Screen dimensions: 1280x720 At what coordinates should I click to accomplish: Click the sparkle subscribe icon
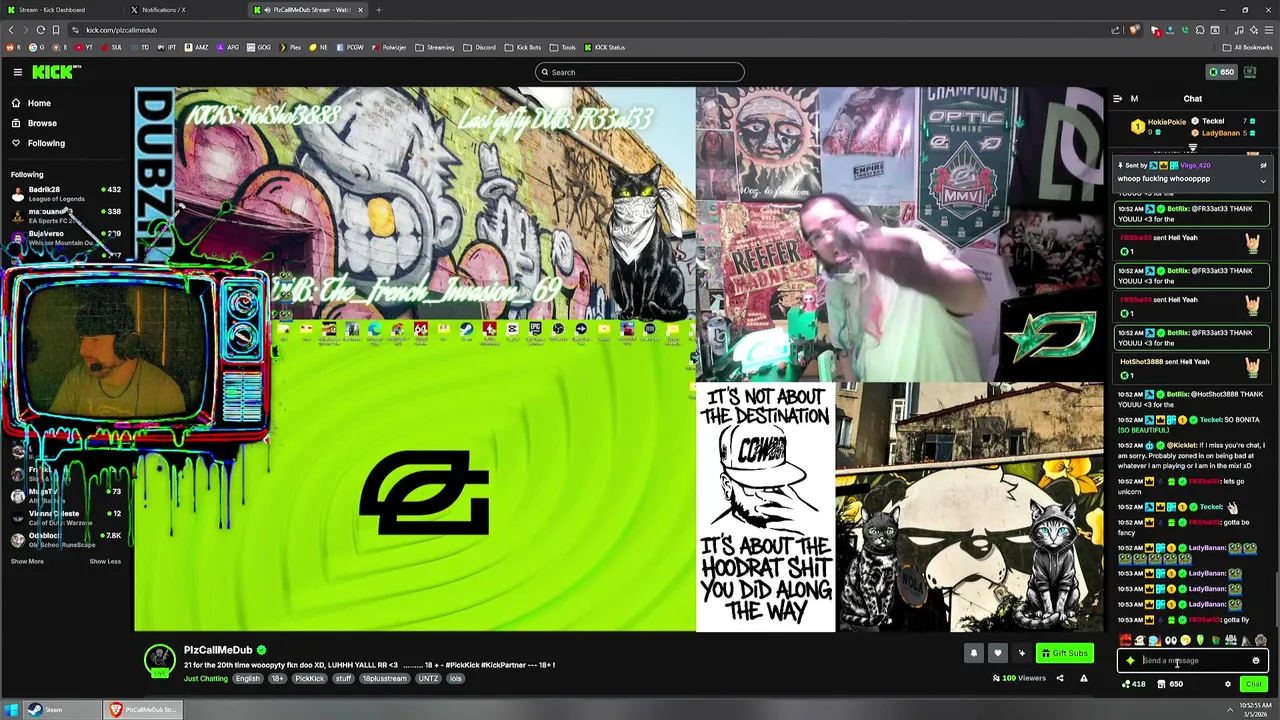[x=1021, y=653]
